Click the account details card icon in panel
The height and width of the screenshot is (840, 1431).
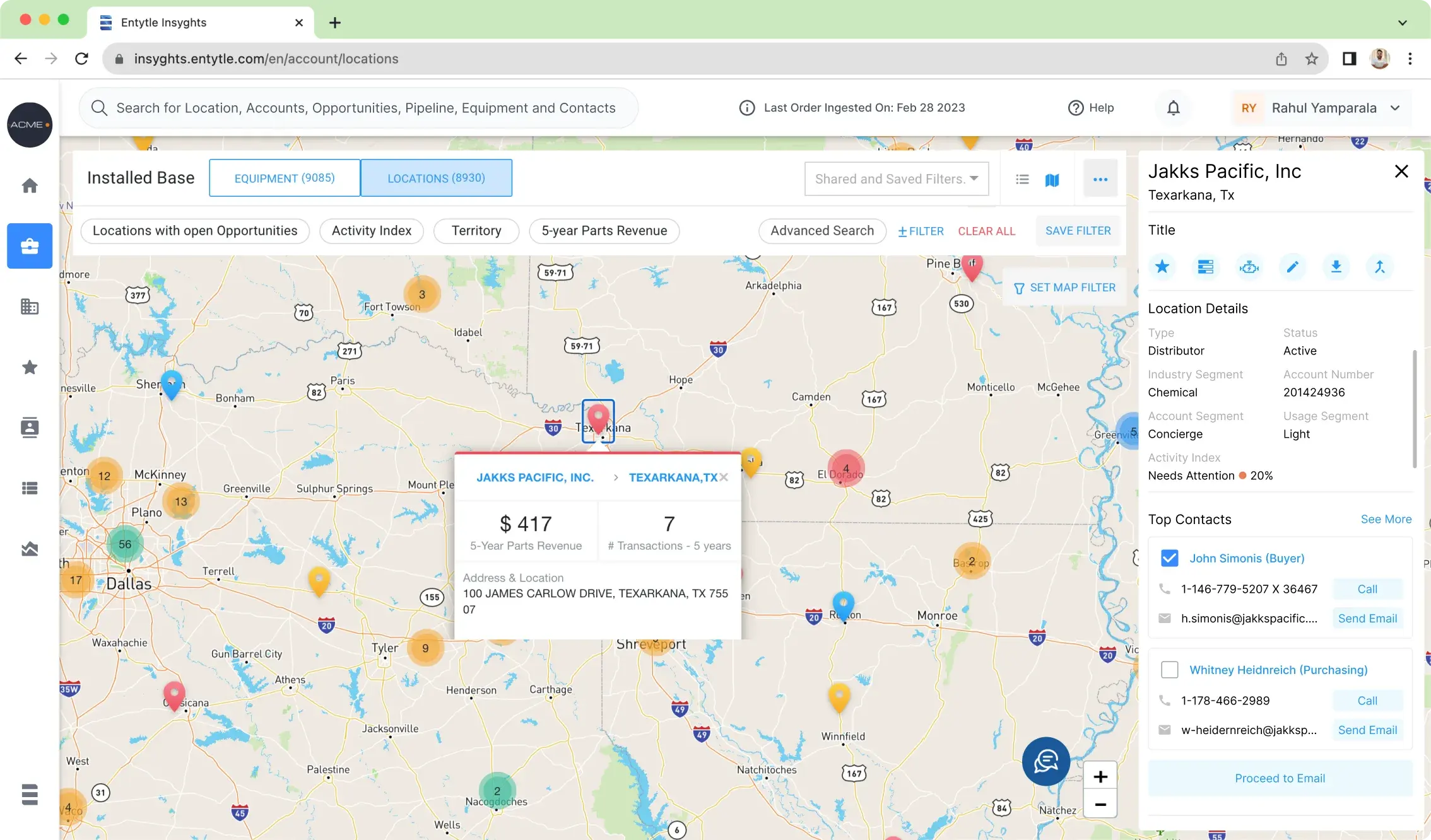(1206, 267)
